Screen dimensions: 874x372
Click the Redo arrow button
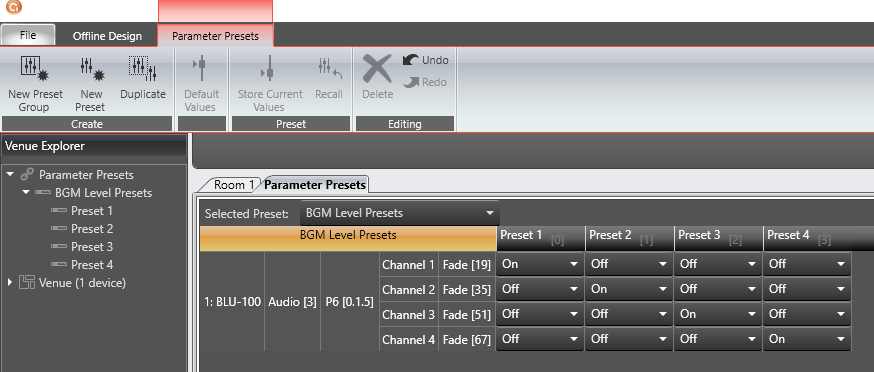(x=426, y=82)
